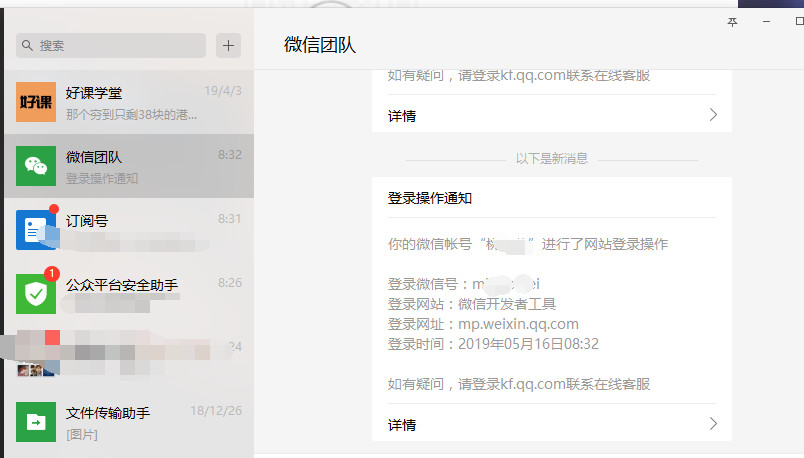
Task: Focus the 搜索 search input field
Action: pos(111,46)
